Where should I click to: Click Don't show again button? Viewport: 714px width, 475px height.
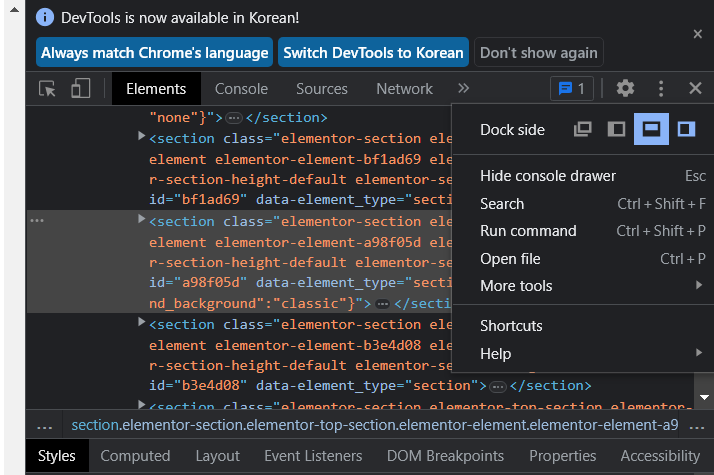coord(539,52)
